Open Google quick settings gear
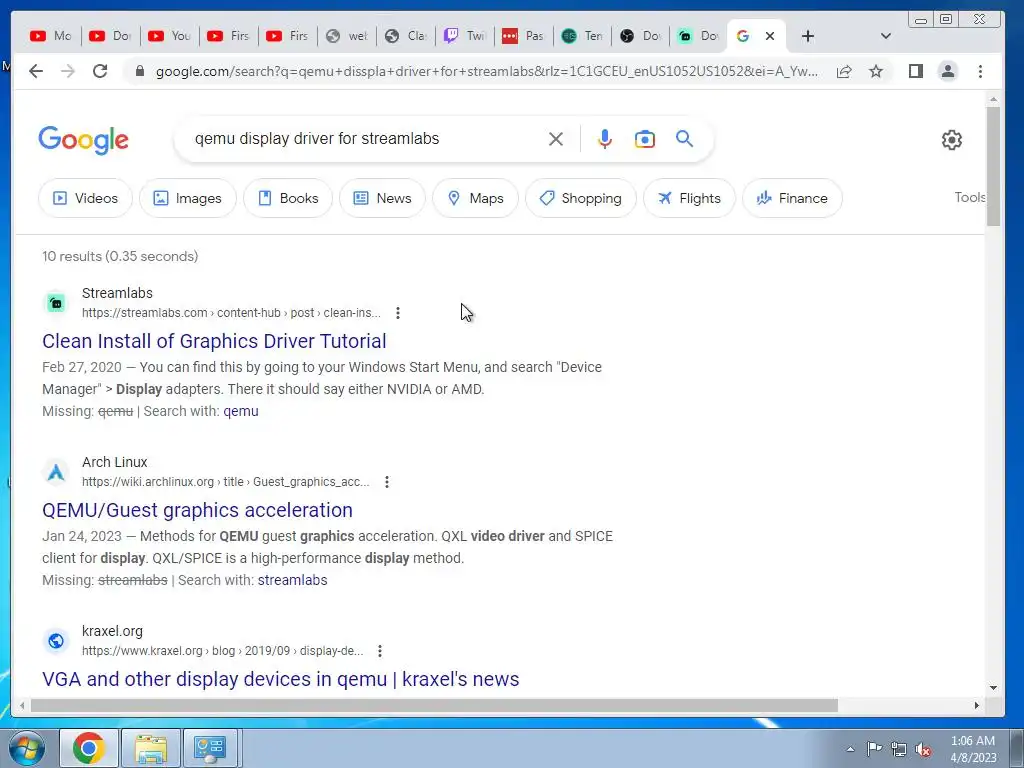Image resolution: width=1024 pixels, height=768 pixels. coord(952,140)
